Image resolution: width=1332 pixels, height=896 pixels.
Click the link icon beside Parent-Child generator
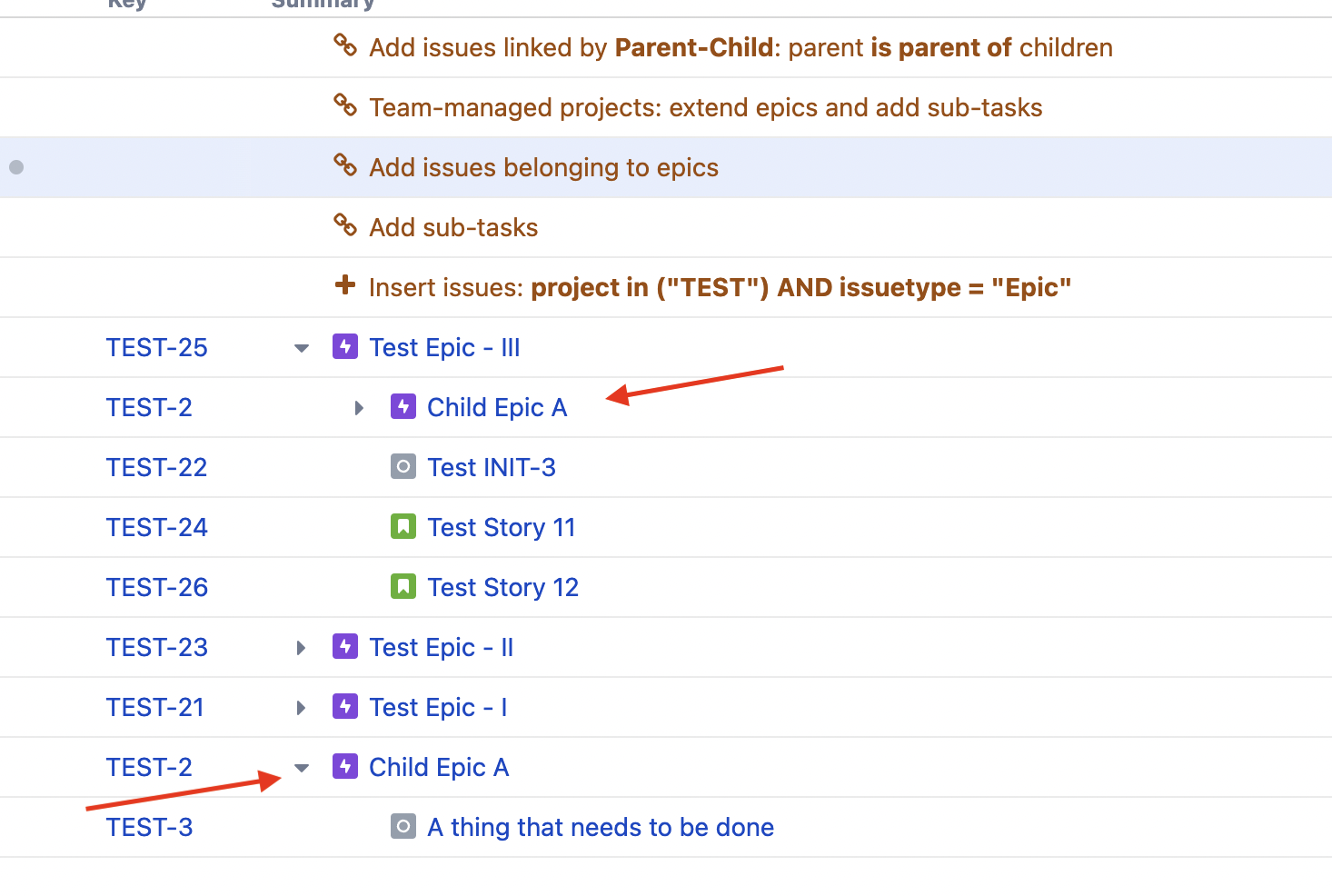pos(345,45)
